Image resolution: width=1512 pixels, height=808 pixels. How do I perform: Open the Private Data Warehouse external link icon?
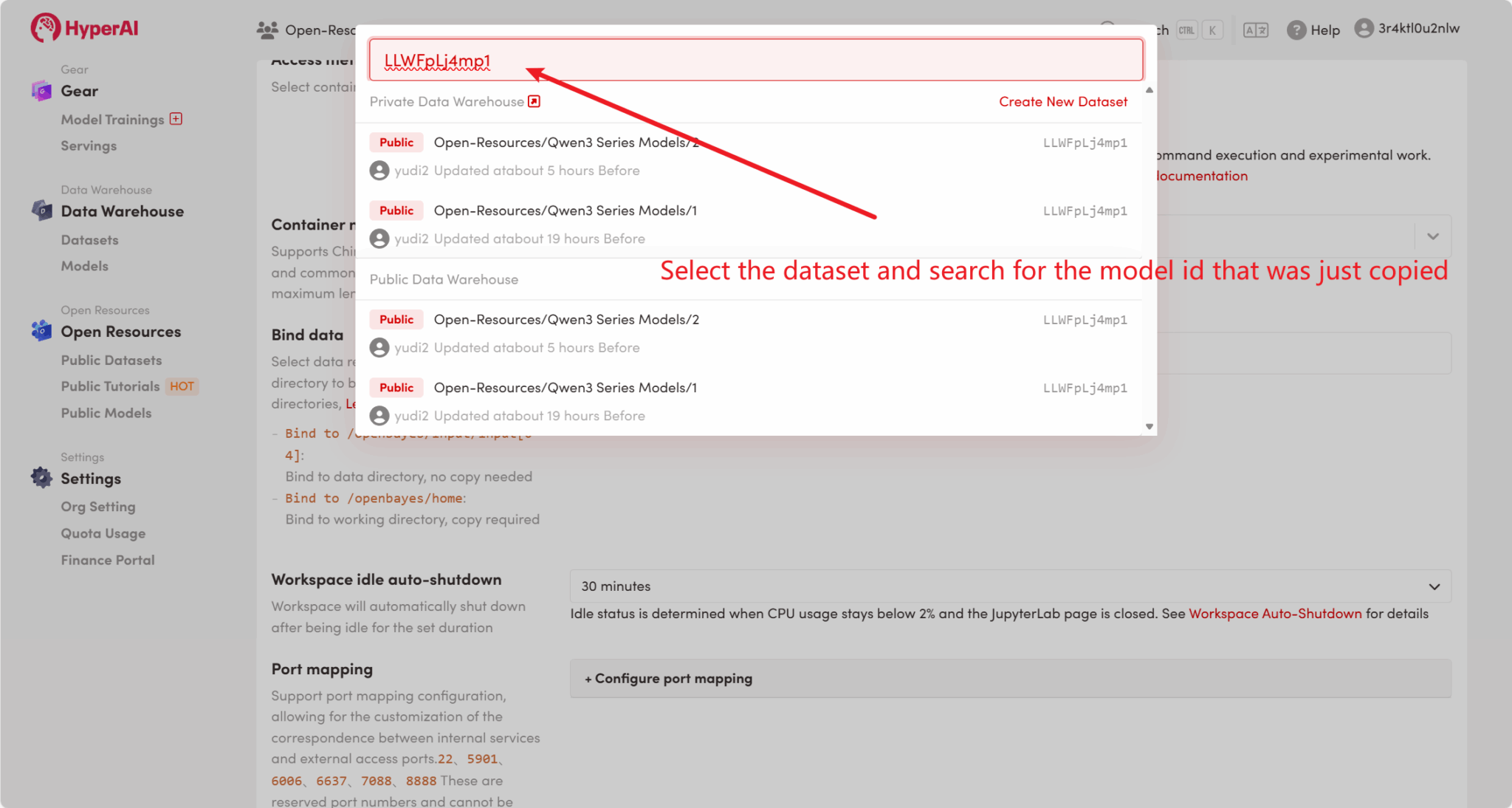pyautogui.click(x=535, y=101)
